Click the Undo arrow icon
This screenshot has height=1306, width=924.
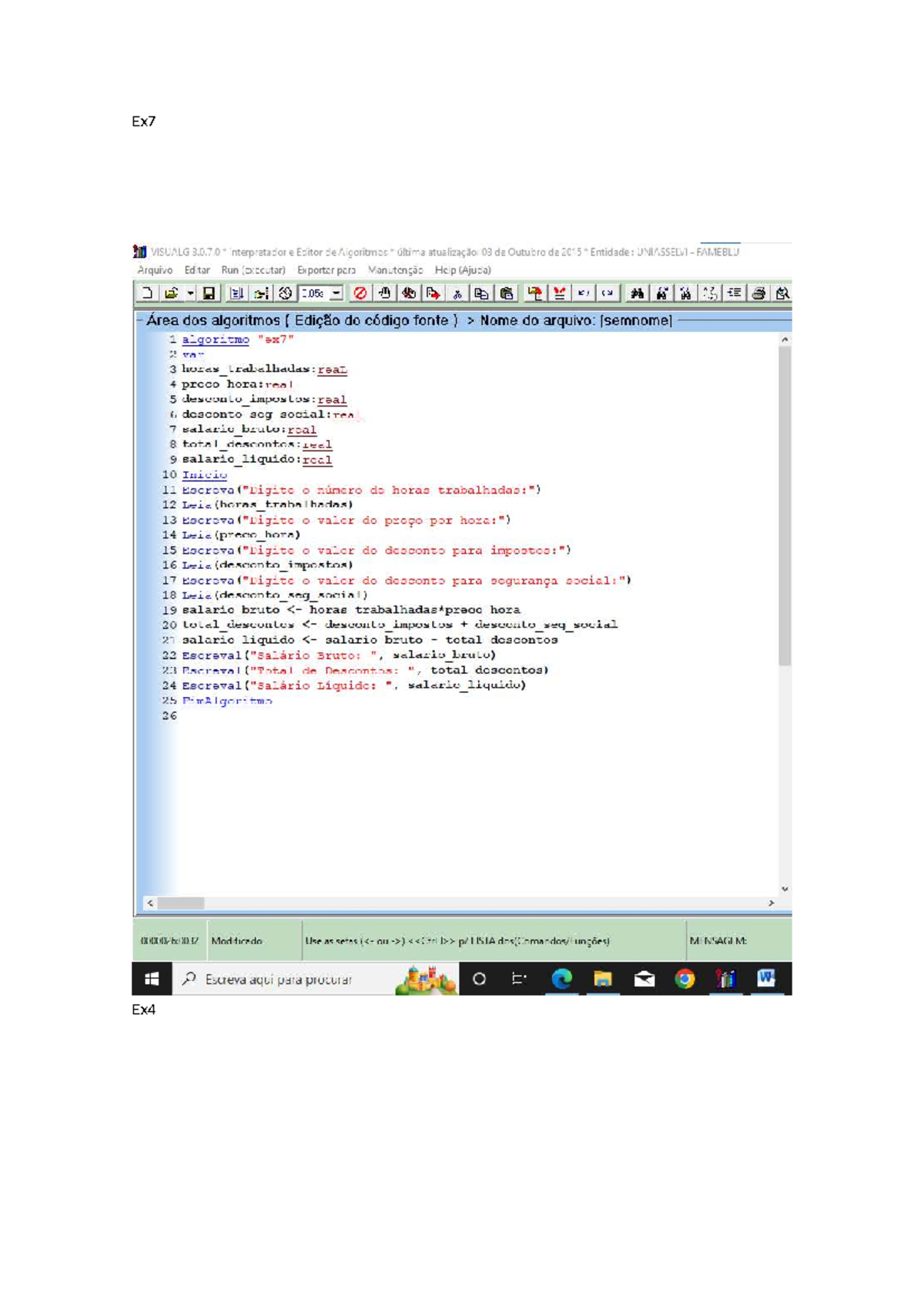(x=584, y=293)
